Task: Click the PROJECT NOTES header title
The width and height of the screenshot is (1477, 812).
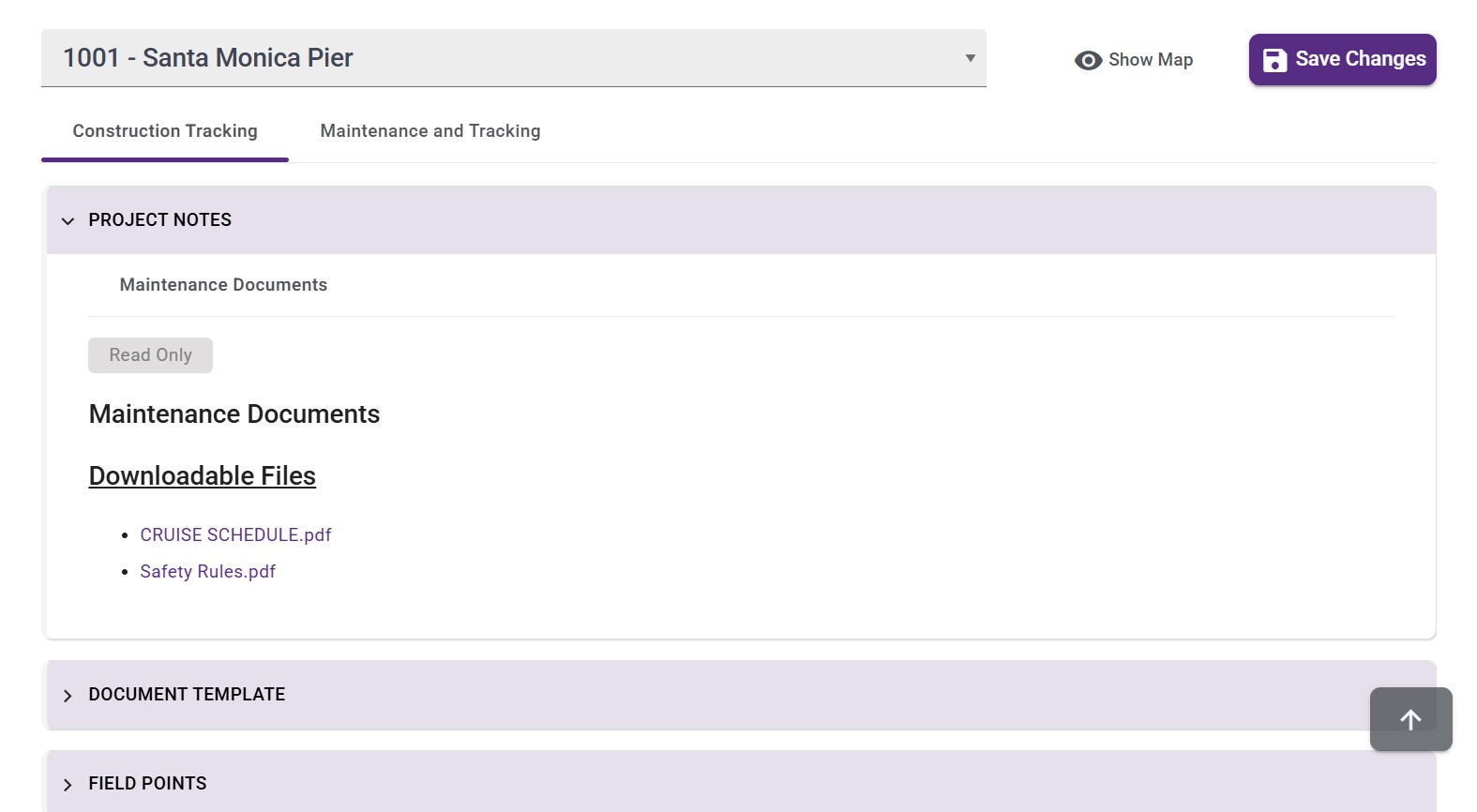Action: [159, 220]
